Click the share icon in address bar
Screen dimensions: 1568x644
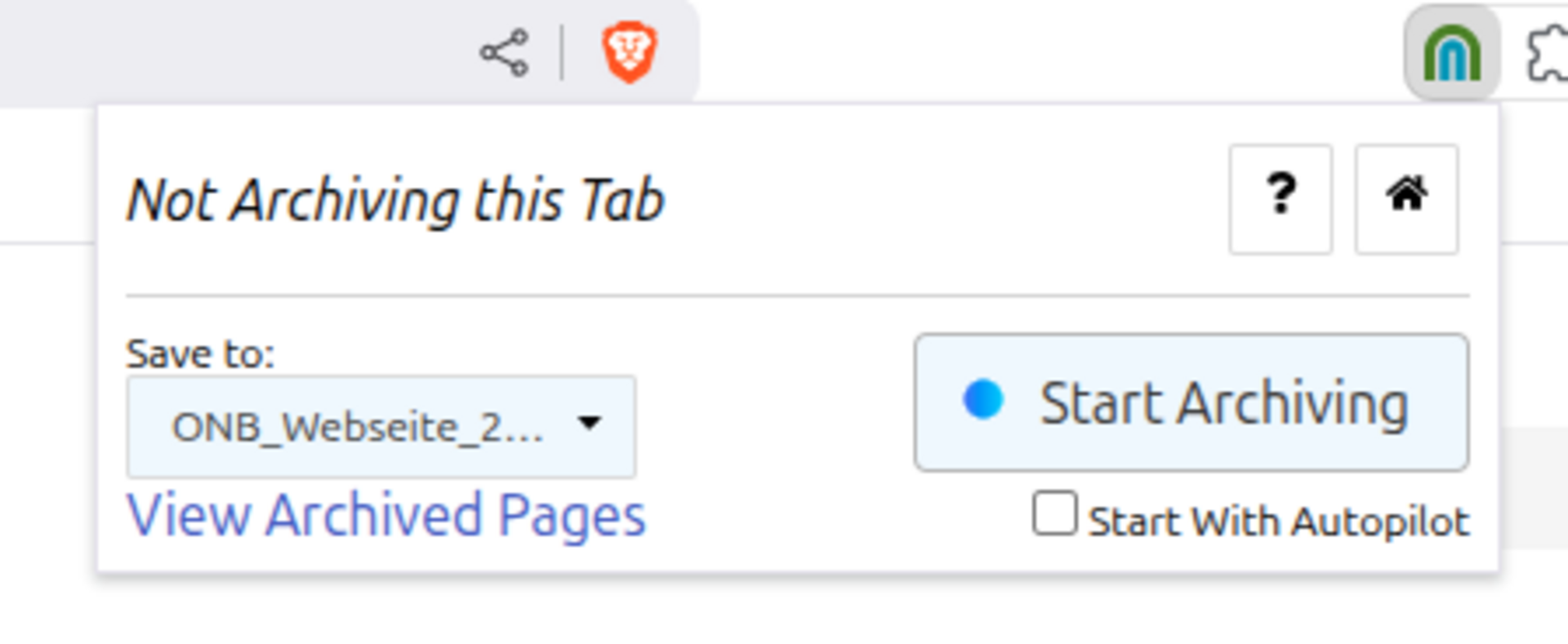tap(504, 53)
